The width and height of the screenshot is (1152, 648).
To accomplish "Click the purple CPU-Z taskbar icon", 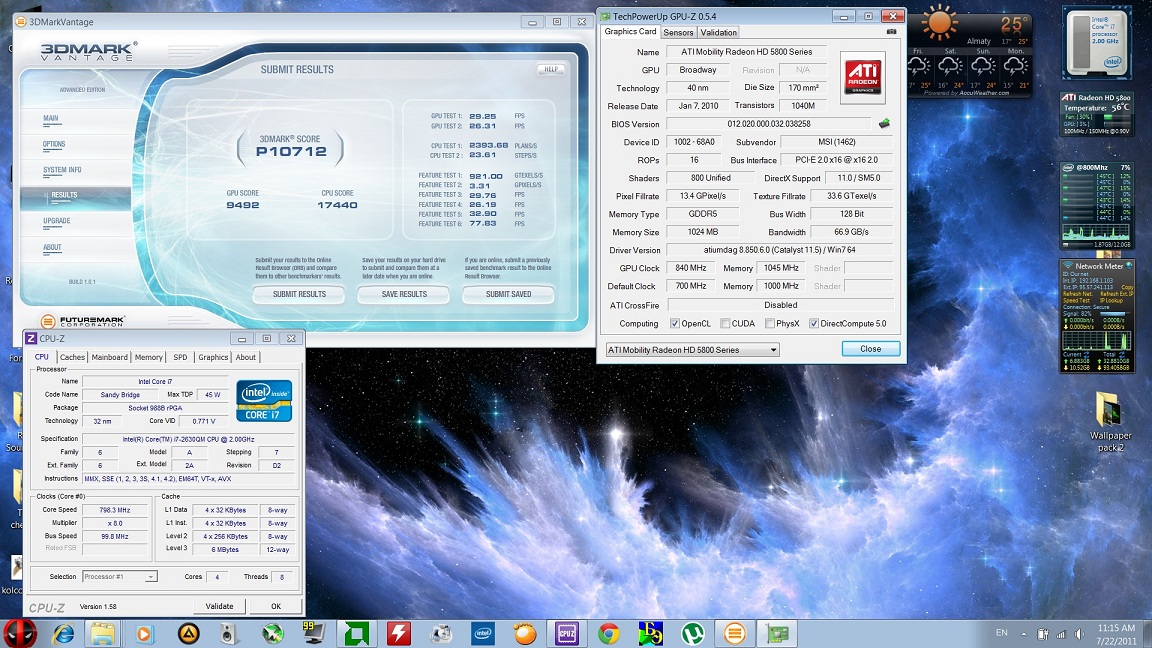I will [x=566, y=633].
